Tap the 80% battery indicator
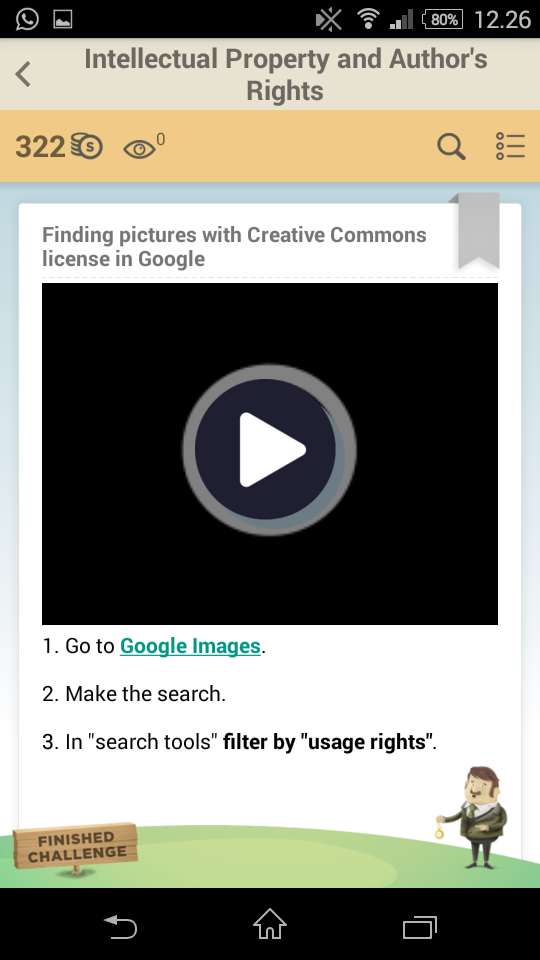The width and height of the screenshot is (540, 960). (x=442, y=20)
